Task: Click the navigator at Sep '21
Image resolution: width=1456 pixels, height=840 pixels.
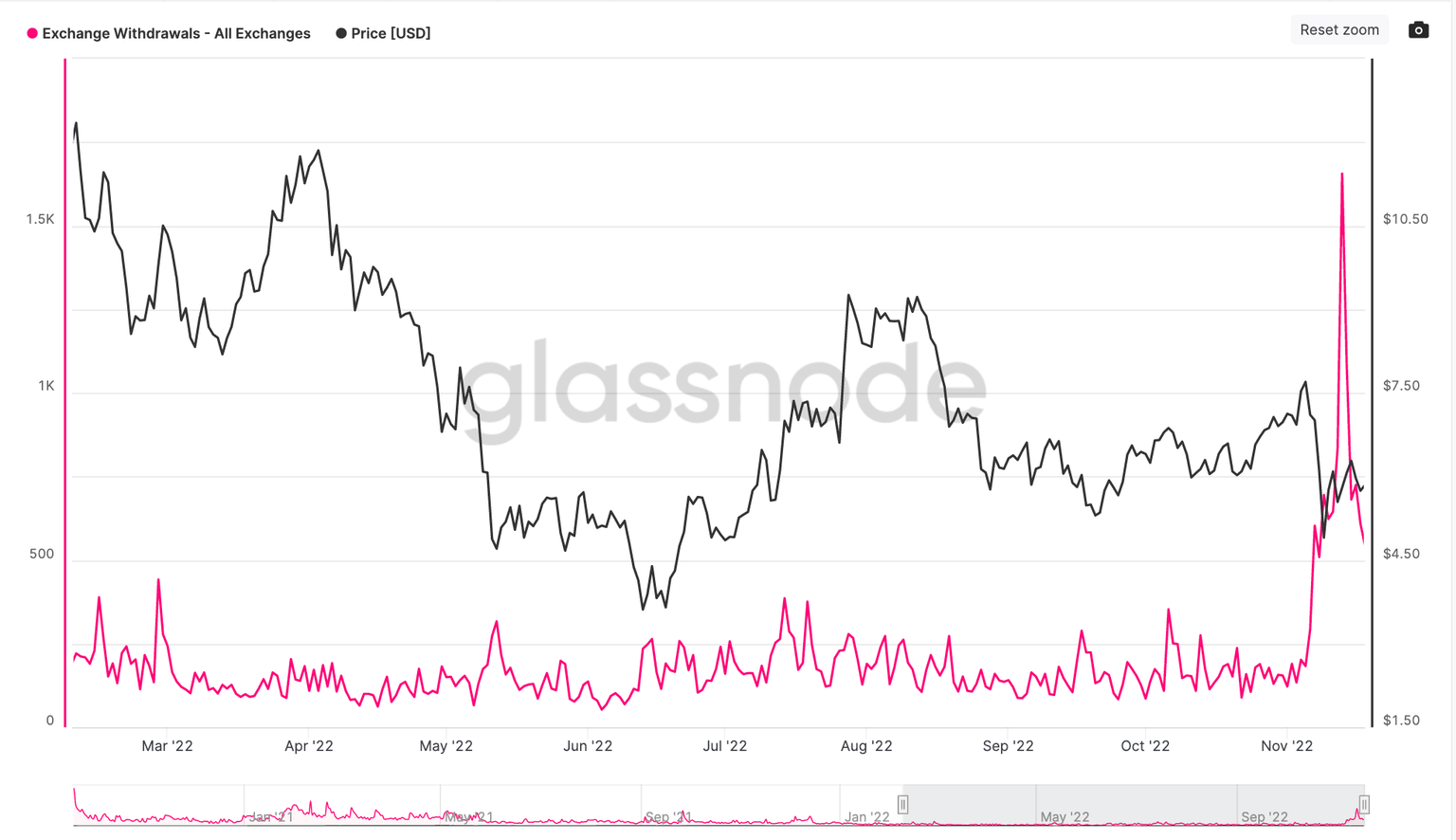Action: tap(667, 816)
